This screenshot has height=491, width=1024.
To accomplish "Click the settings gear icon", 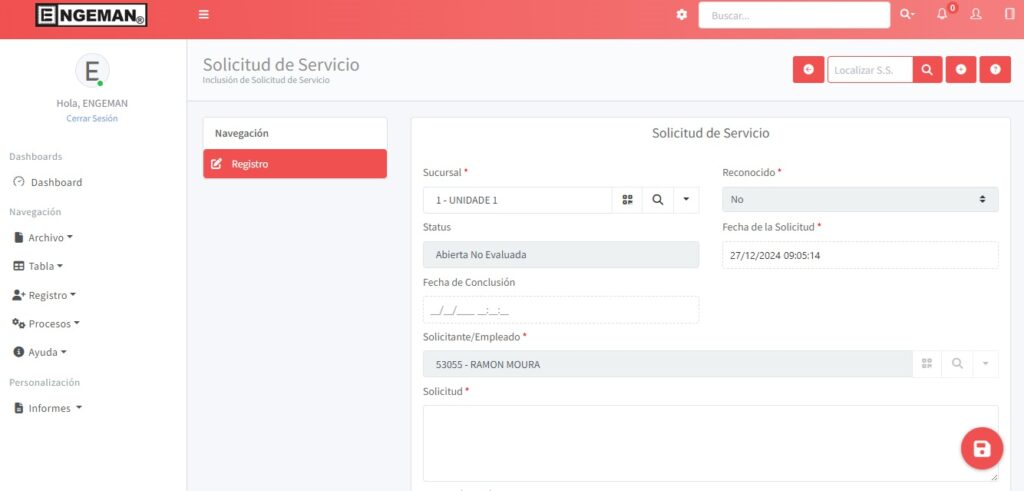I will [x=682, y=14].
